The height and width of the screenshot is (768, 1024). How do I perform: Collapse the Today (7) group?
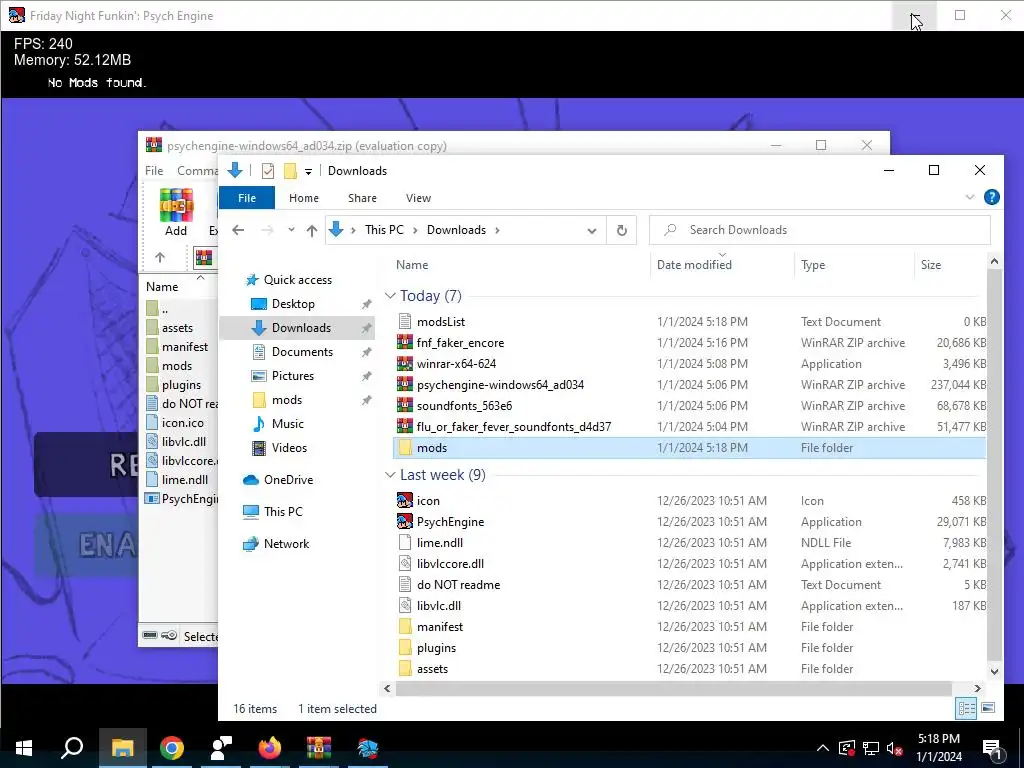point(391,296)
